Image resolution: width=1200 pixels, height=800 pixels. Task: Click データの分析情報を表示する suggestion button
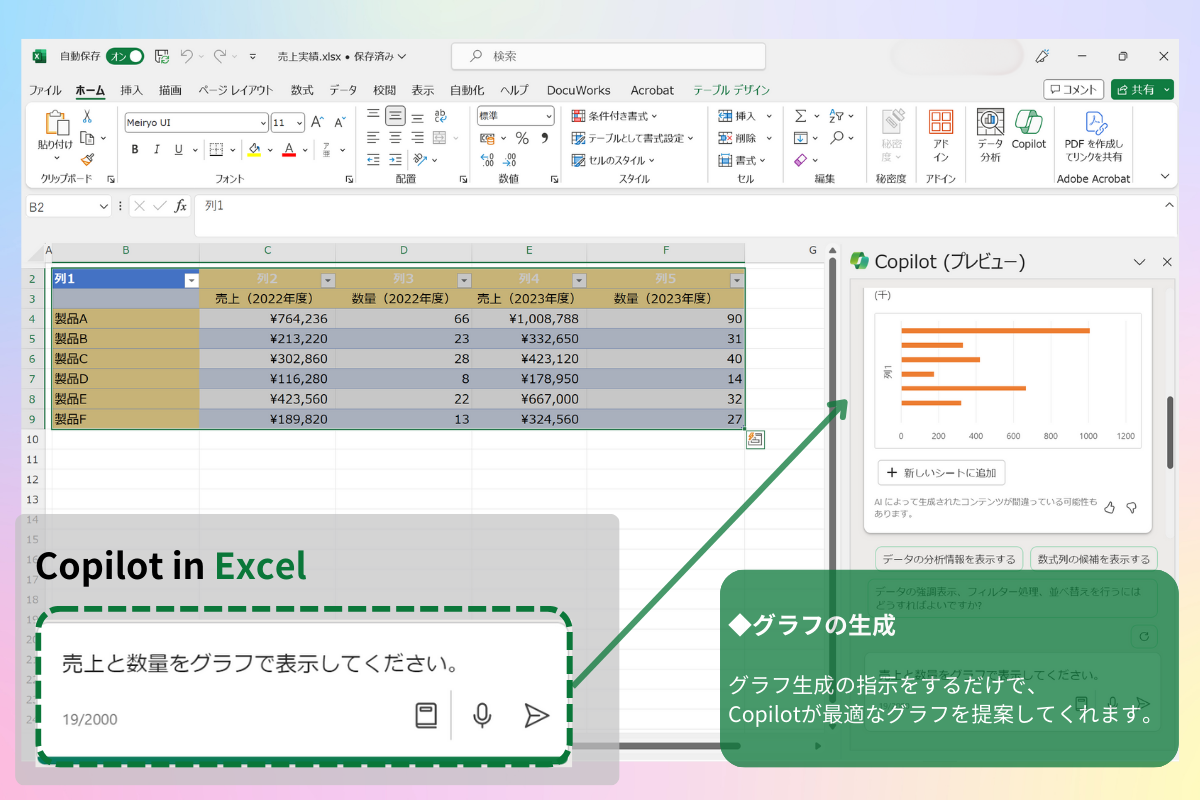click(949, 559)
